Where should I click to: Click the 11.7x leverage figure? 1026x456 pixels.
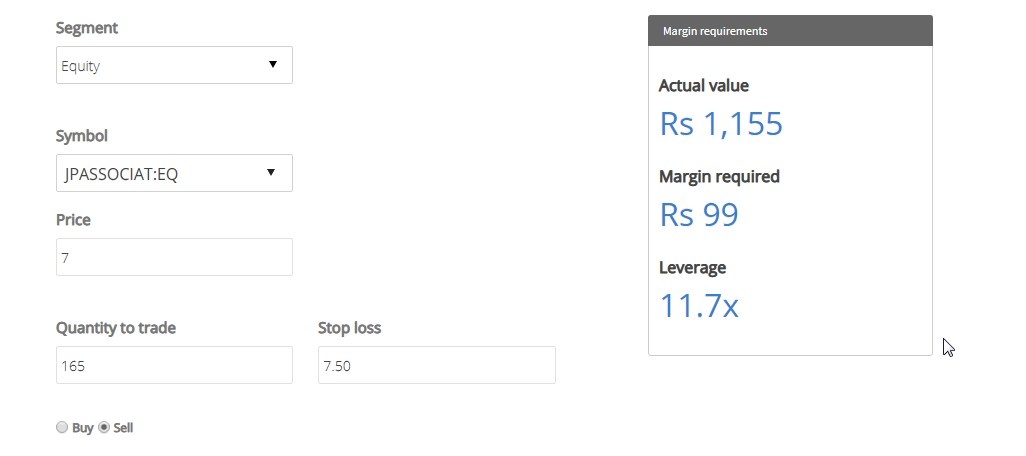(699, 306)
